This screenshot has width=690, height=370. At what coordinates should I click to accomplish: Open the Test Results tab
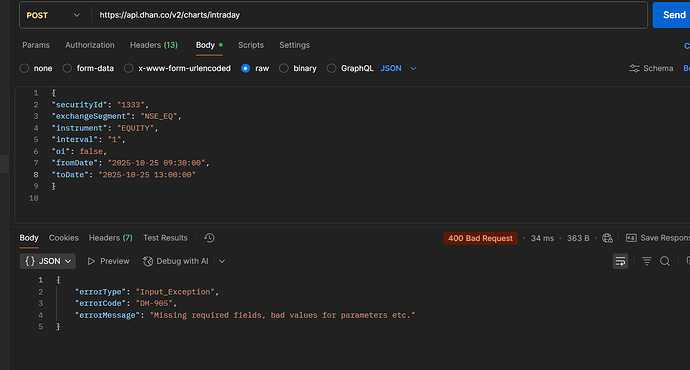[165, 238]
